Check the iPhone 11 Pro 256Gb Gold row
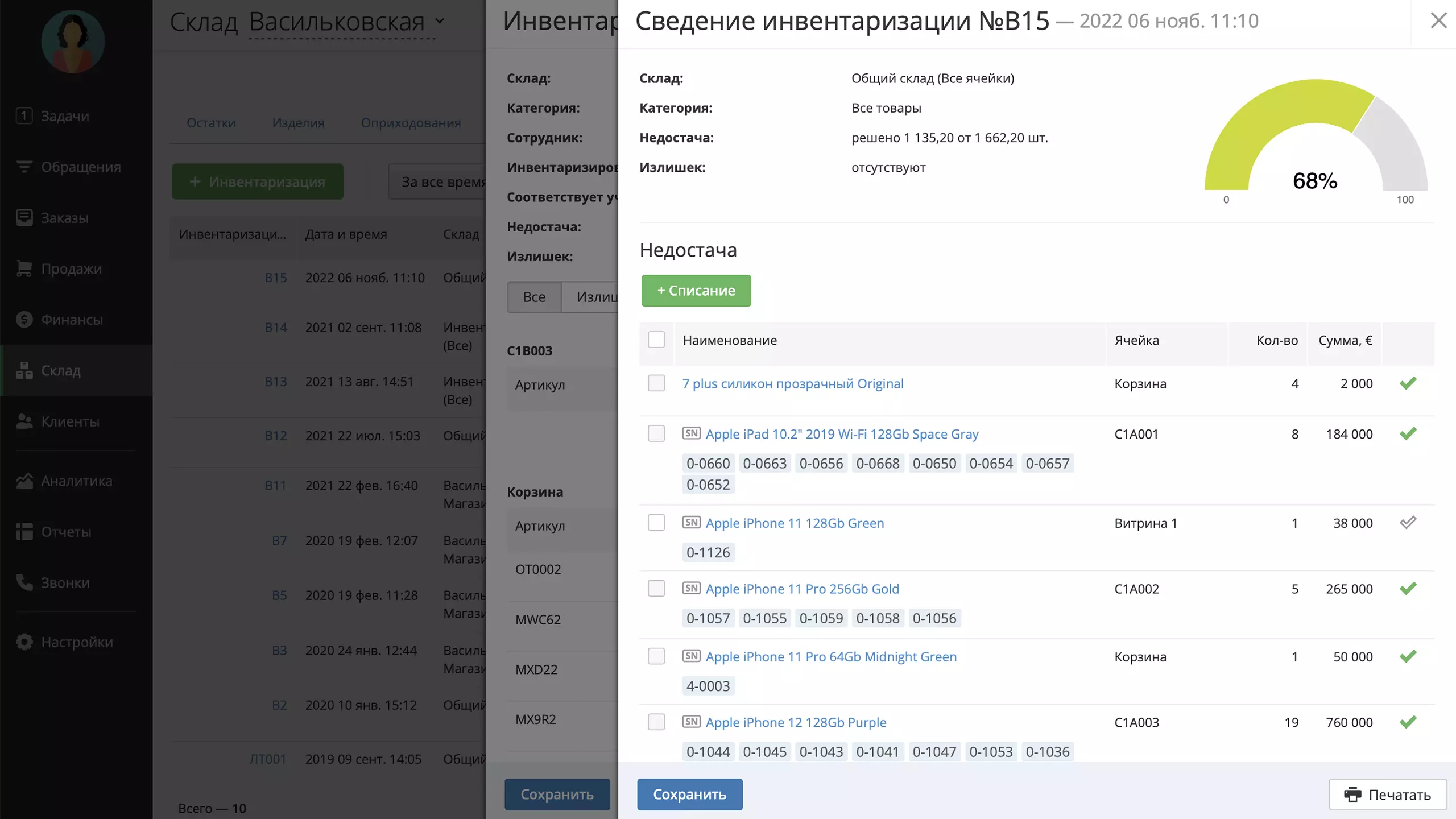 [x=656, y=588]
